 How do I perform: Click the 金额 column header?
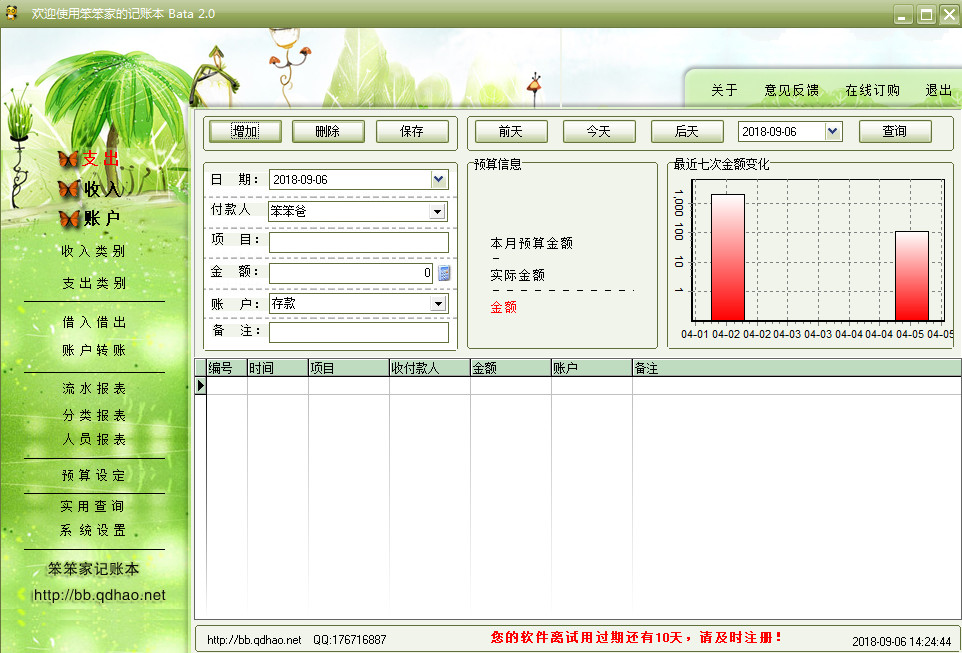[x=510, y=368]
